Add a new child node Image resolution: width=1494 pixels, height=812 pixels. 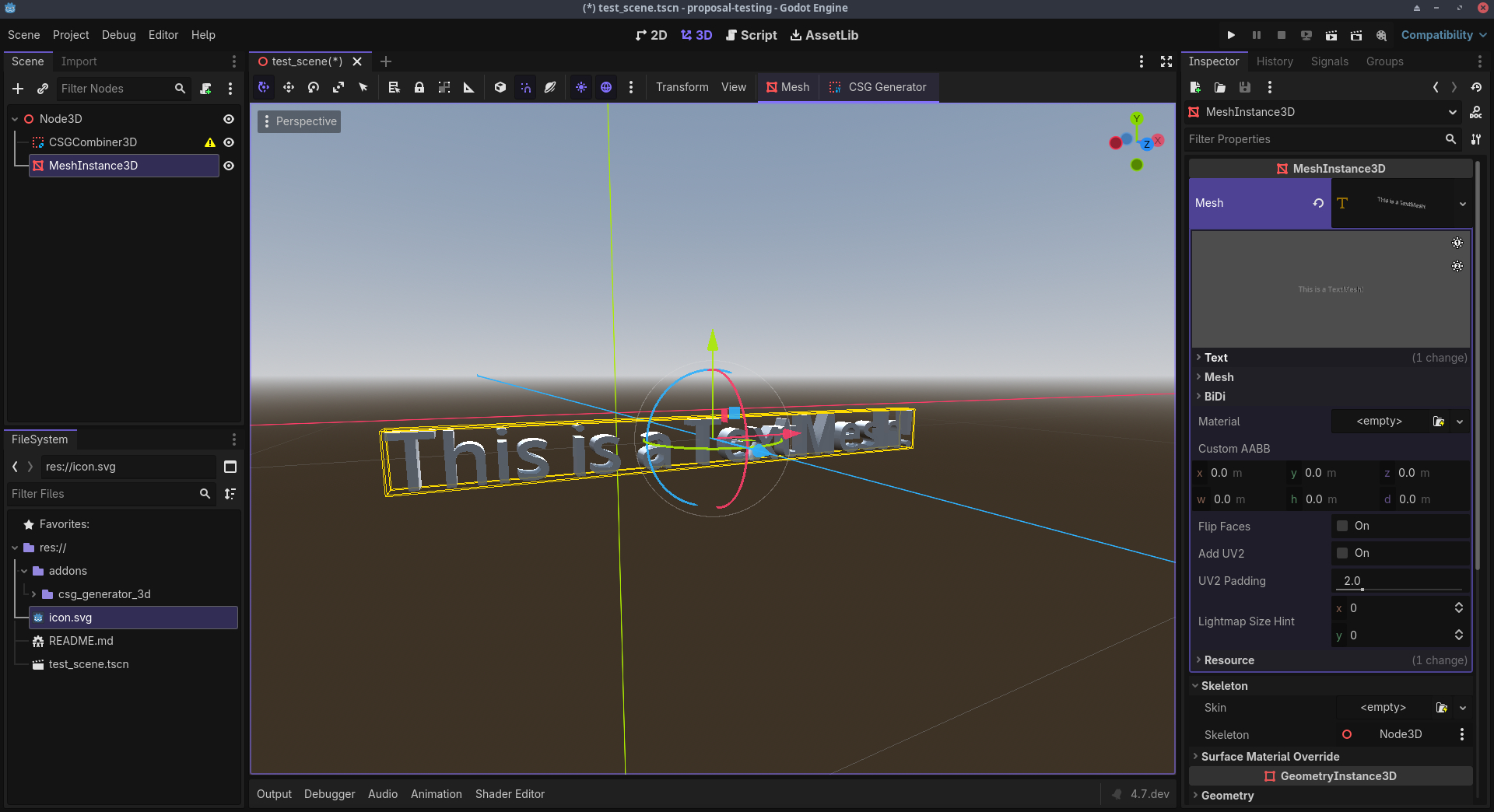[18, 89]
